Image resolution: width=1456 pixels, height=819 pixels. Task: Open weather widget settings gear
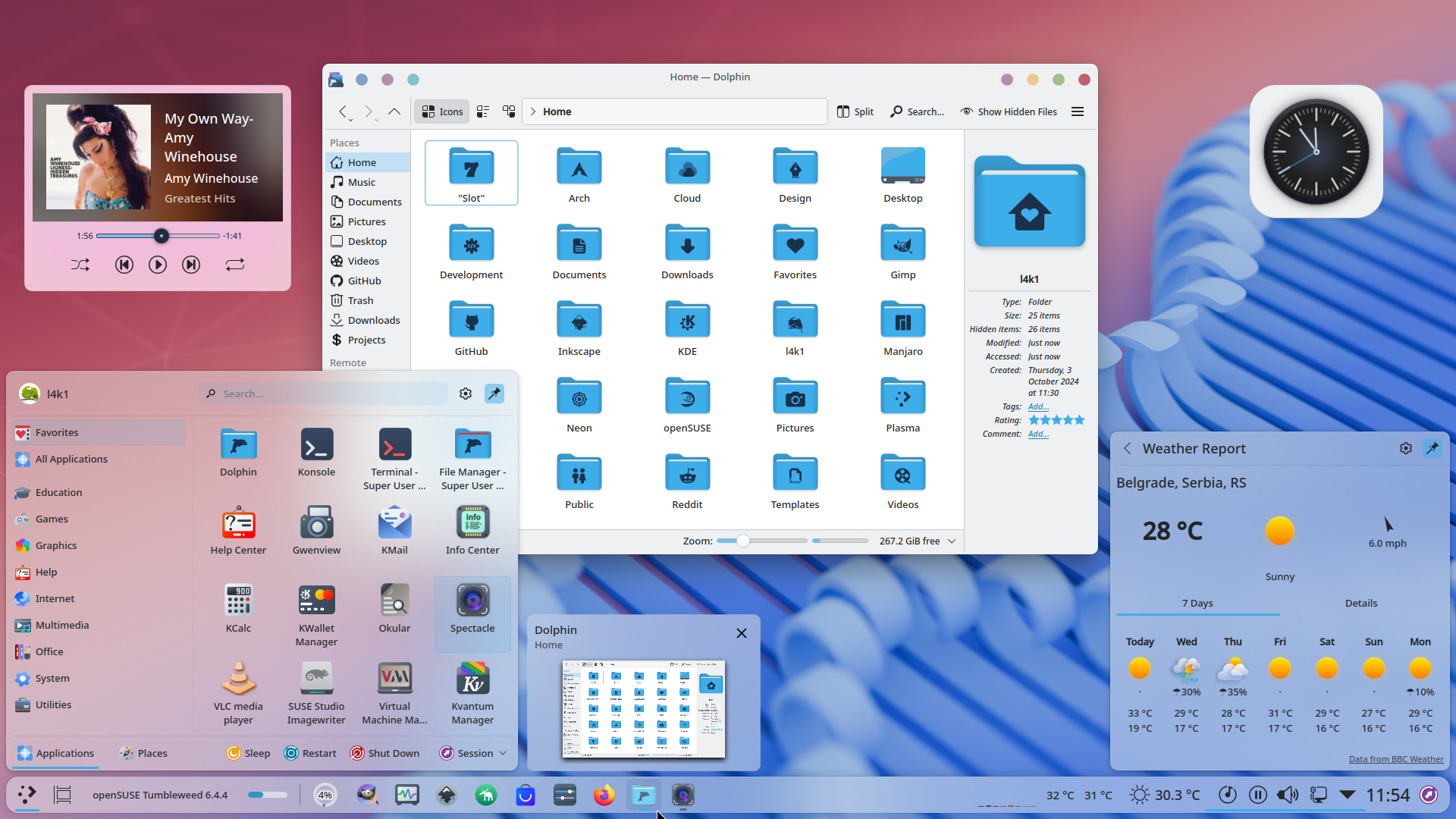(x=1406, y=448)
